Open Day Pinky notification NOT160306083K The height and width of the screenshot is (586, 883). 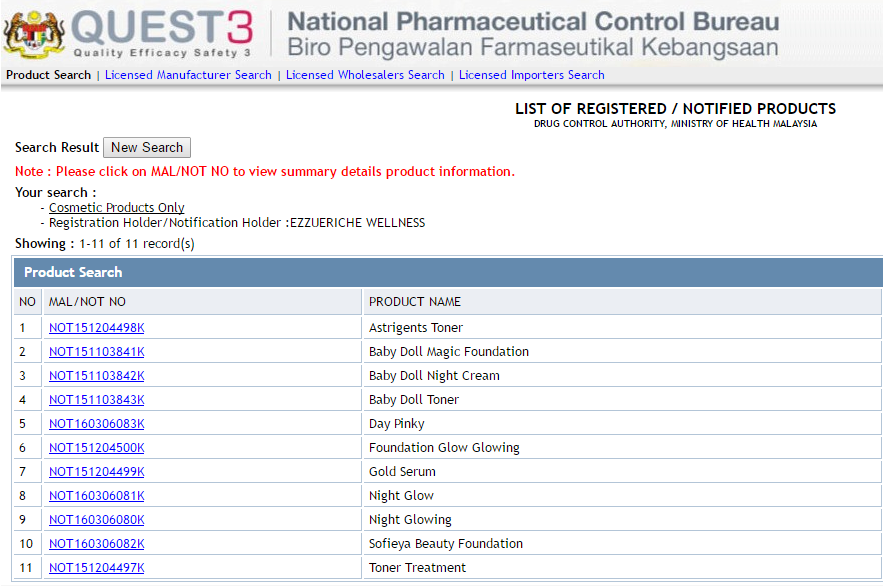(96, 424)
